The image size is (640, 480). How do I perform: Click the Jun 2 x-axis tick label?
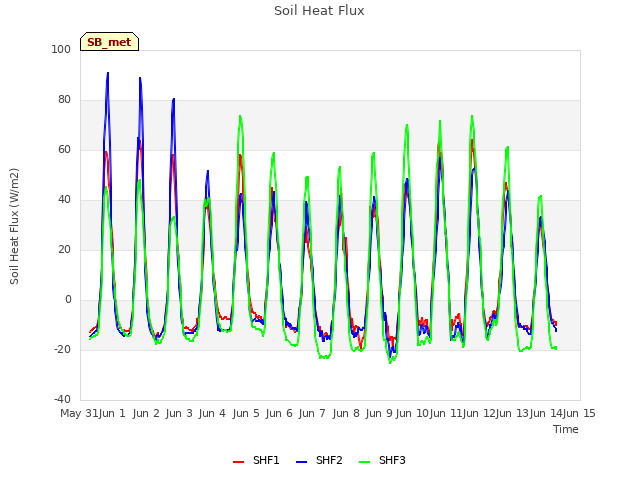click(x=146, y=413)
